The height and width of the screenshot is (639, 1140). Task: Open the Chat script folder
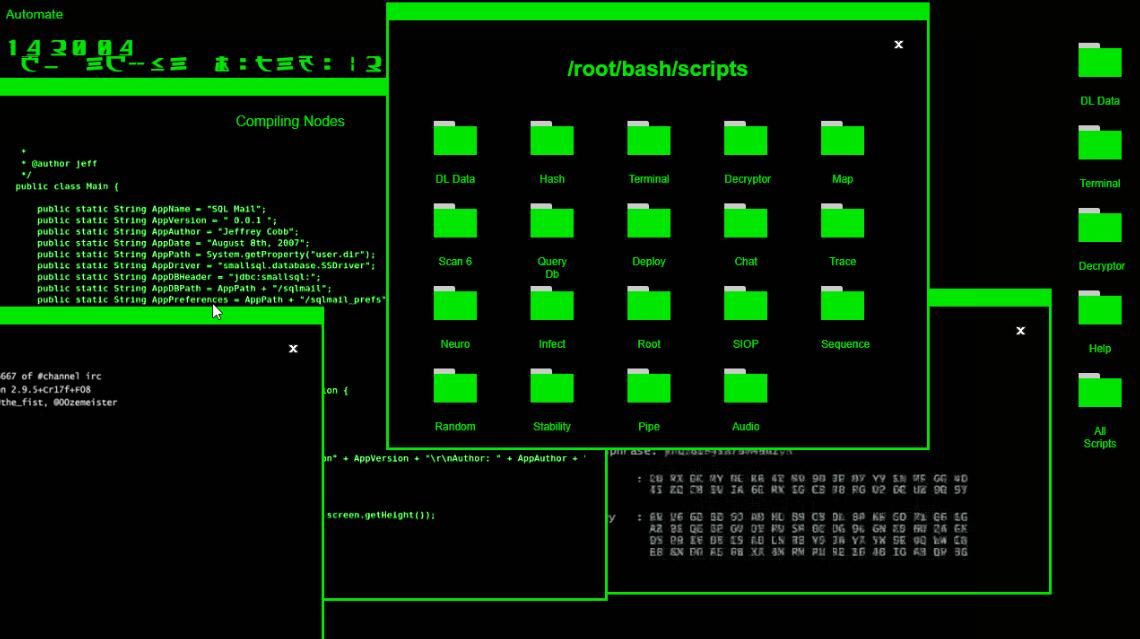click(x=745, y=221)
